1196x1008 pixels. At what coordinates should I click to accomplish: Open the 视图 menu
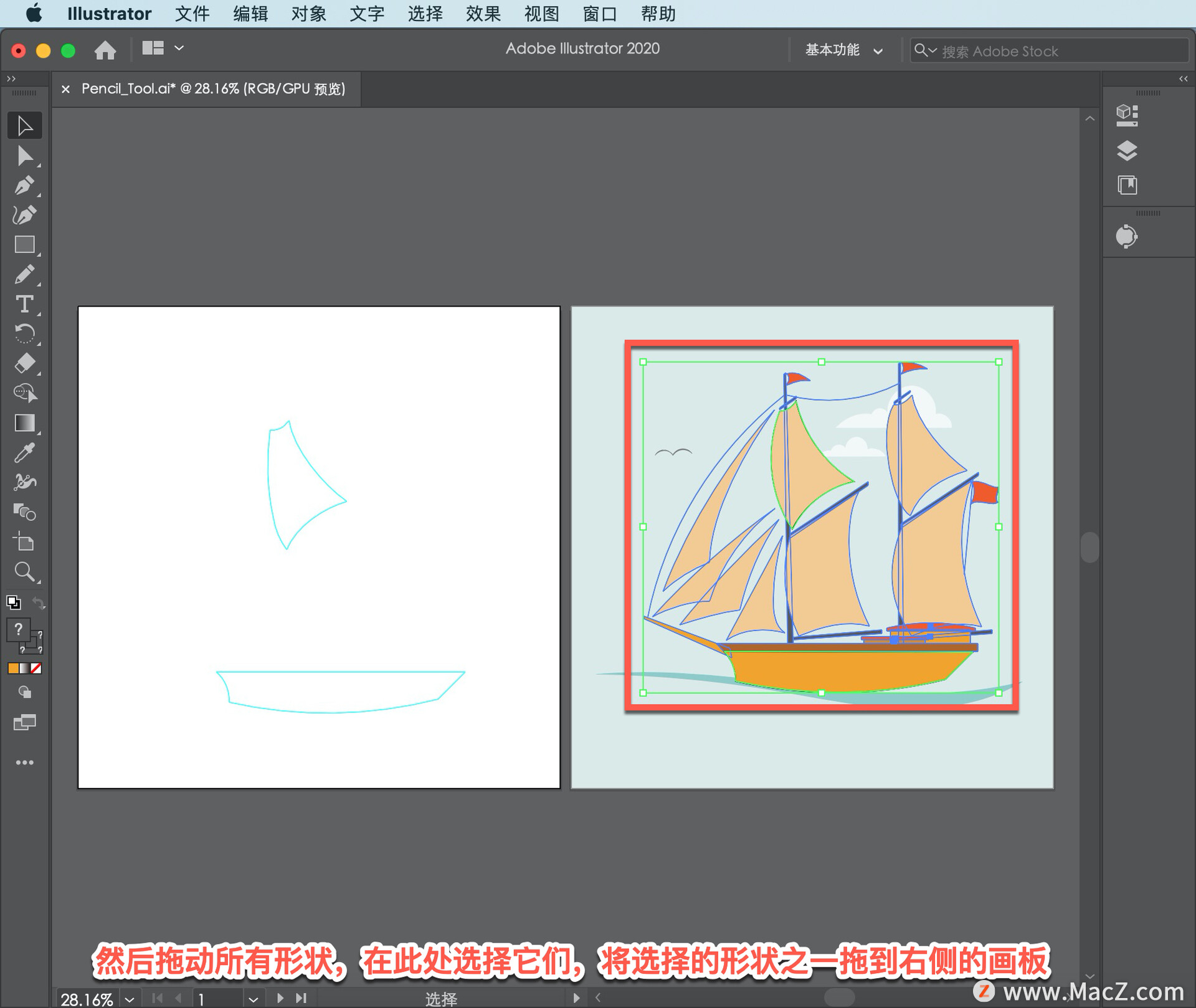point(542,14)
